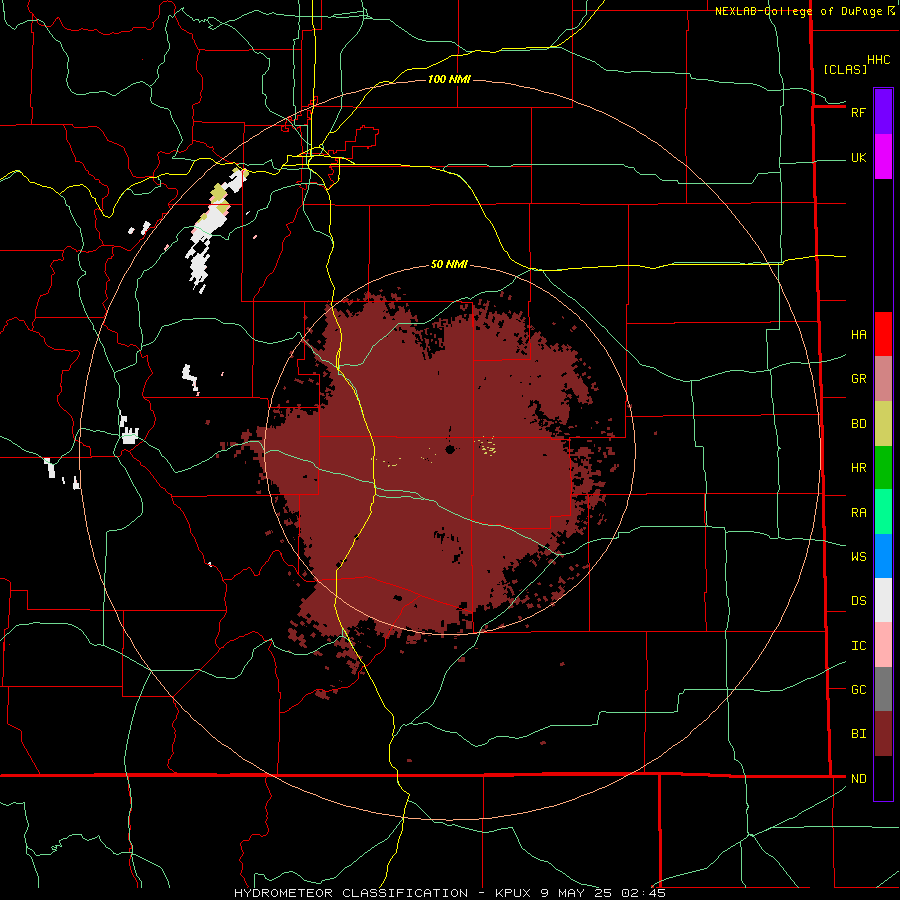Click the UK legend label
Image resolution: width=900 pixels, height=900 pixels.
tap(858, 158)
